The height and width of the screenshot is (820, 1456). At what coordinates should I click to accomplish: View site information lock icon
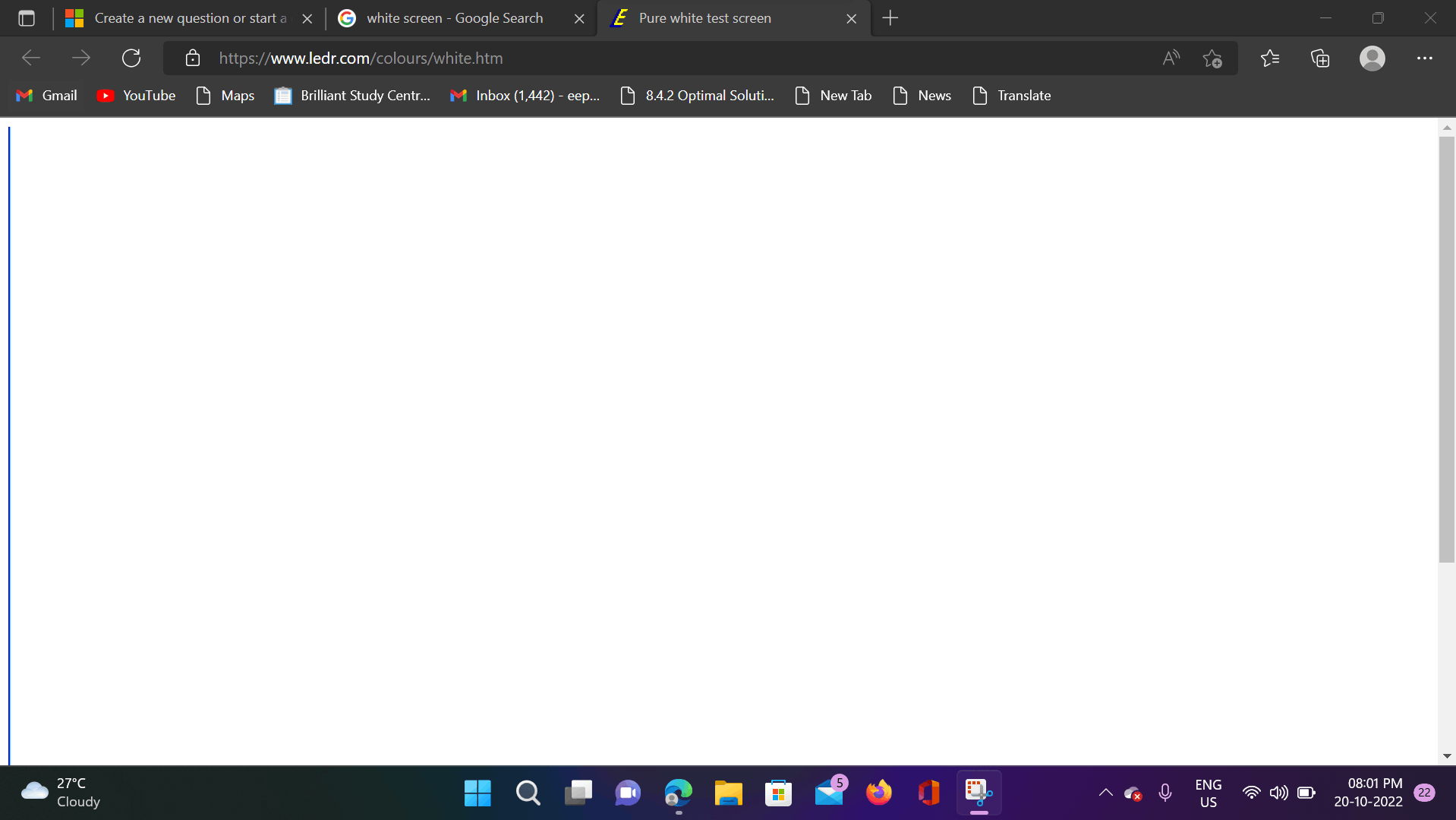click(x=193, y=58)
